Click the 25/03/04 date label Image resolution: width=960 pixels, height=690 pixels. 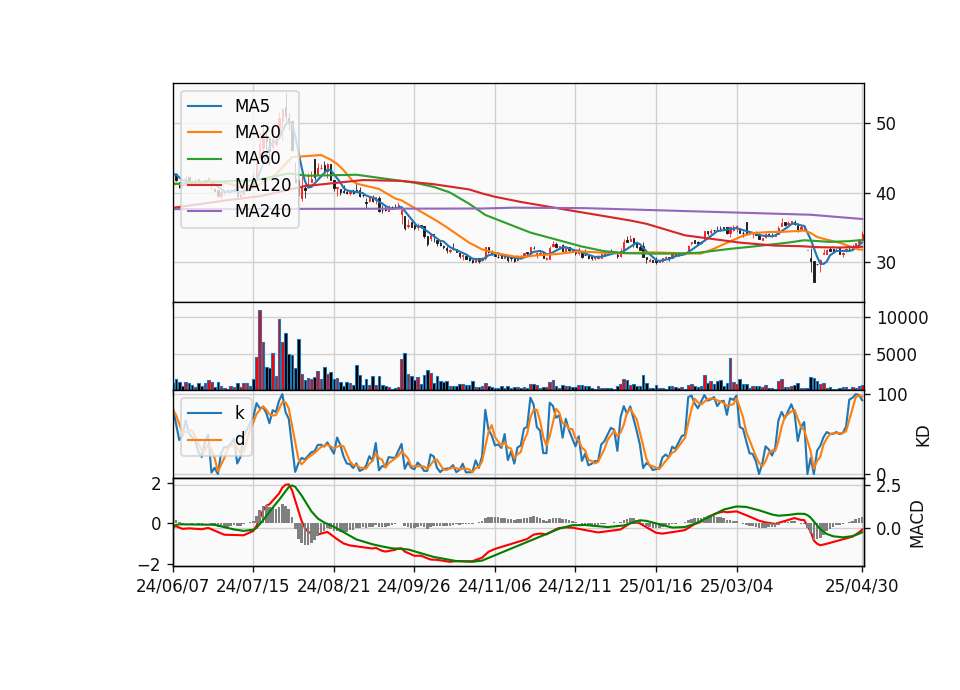click(737, 586)
